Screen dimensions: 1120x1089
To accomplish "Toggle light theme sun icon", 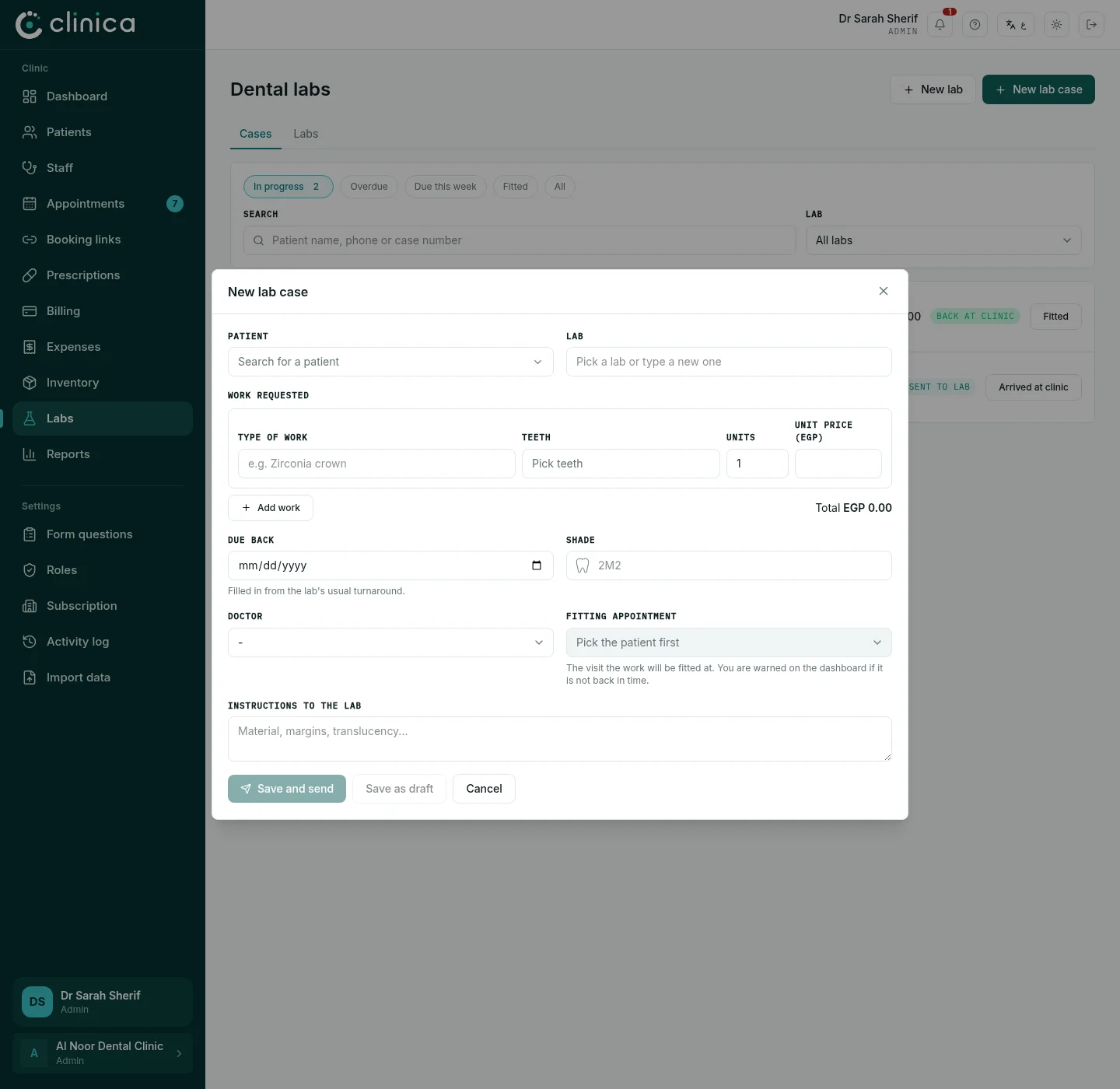I will pos(1056,25).
